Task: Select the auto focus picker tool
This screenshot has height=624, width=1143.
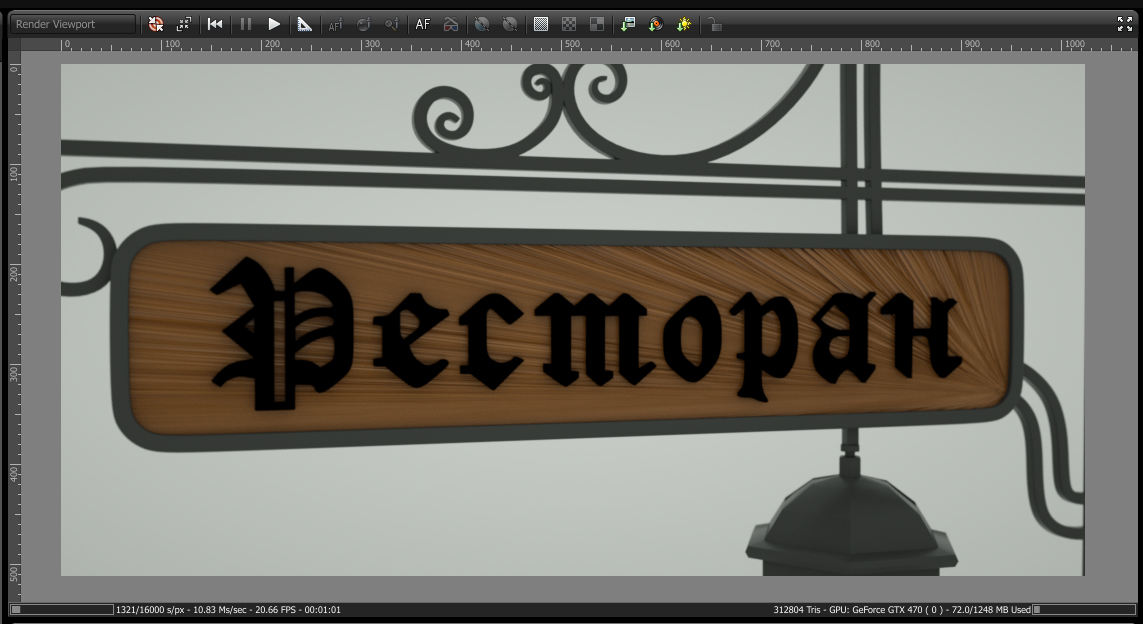Action: pyautogui.click(x=335, y=24)
